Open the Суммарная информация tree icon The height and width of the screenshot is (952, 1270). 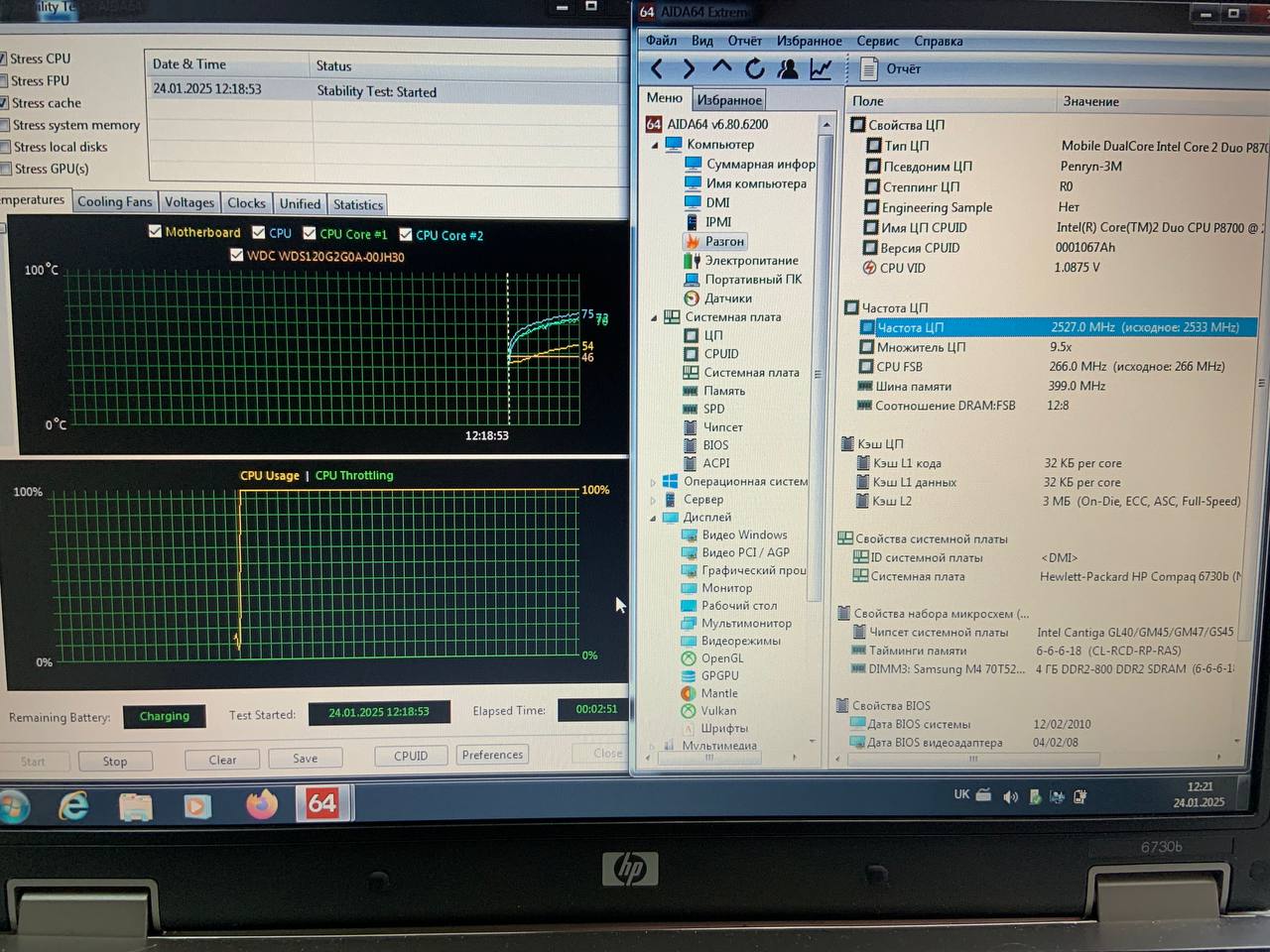[692, 164]
